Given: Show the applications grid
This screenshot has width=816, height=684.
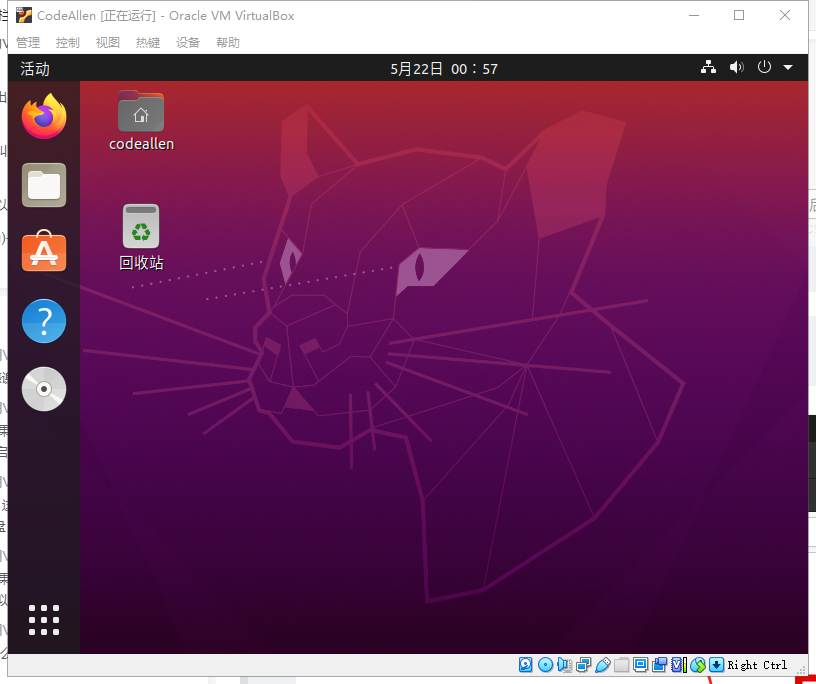Looking at the screenshot, I should [x=44, y=619].
